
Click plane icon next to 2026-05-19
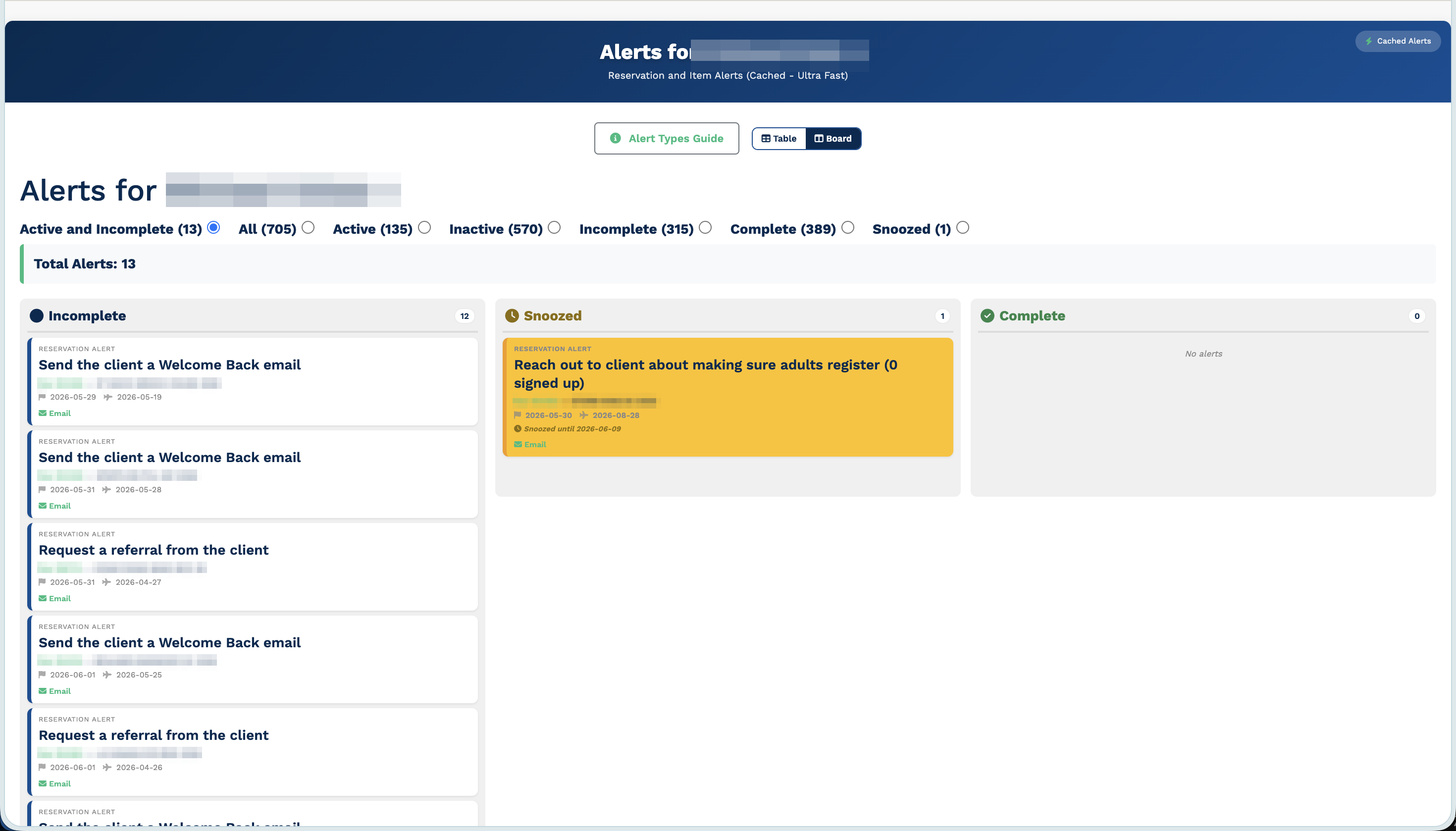[x=108, y=397]
